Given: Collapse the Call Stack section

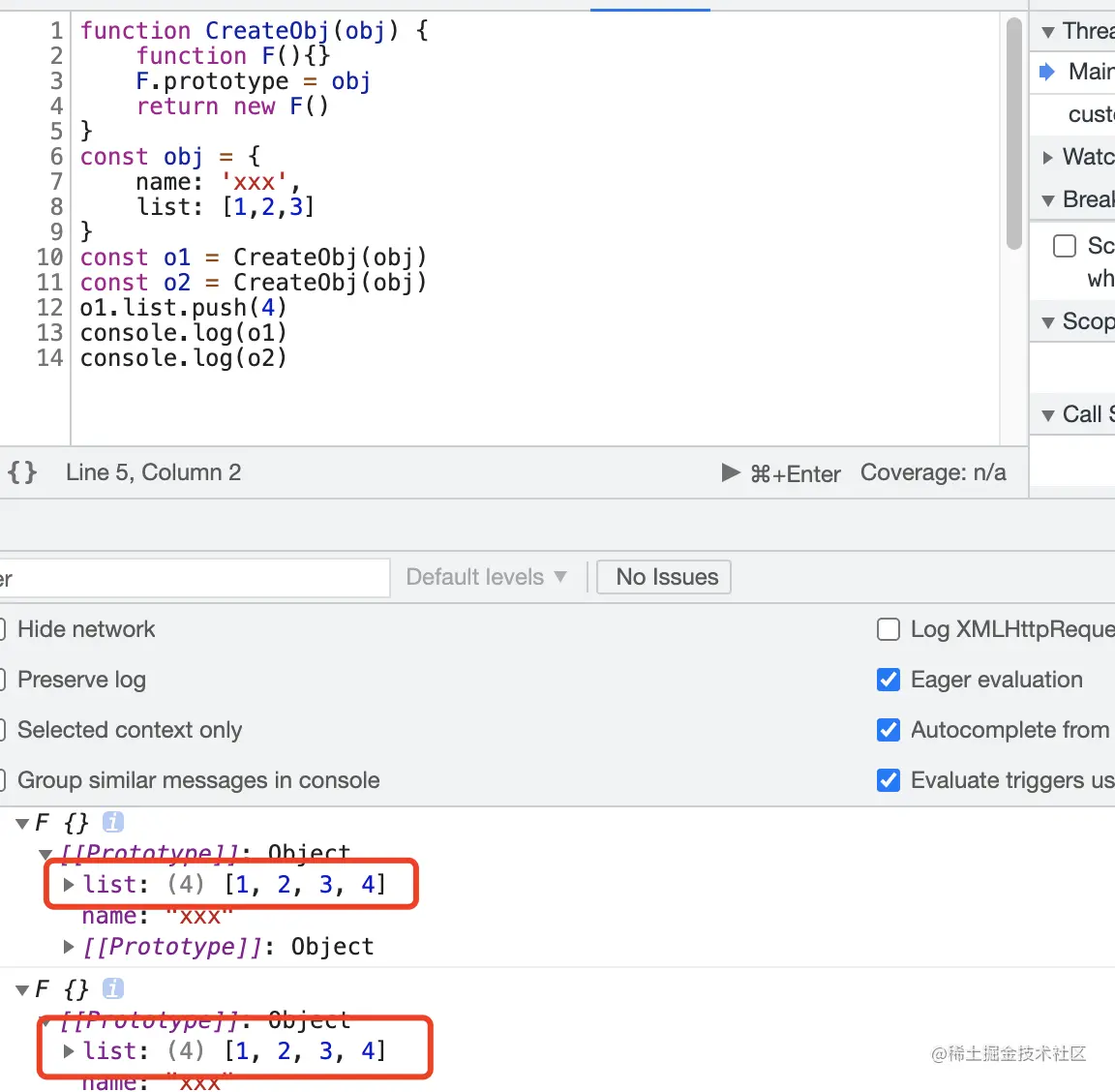Looking at the screenshot, I should point(1047,415).
